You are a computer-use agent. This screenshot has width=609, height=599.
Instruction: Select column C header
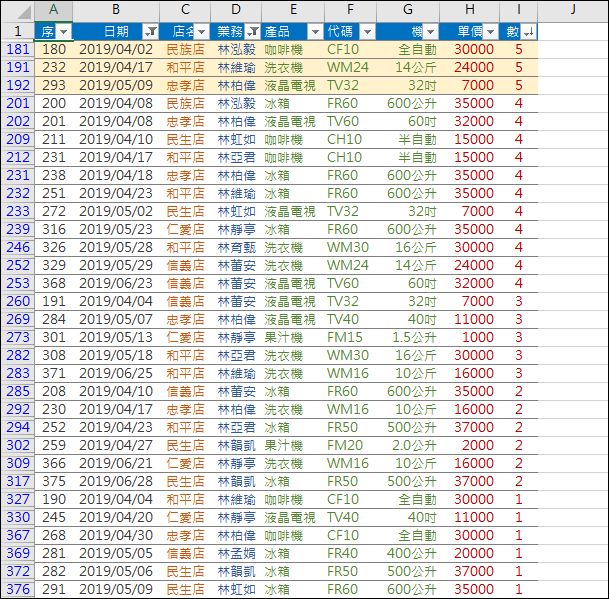(x=185, y=10)
